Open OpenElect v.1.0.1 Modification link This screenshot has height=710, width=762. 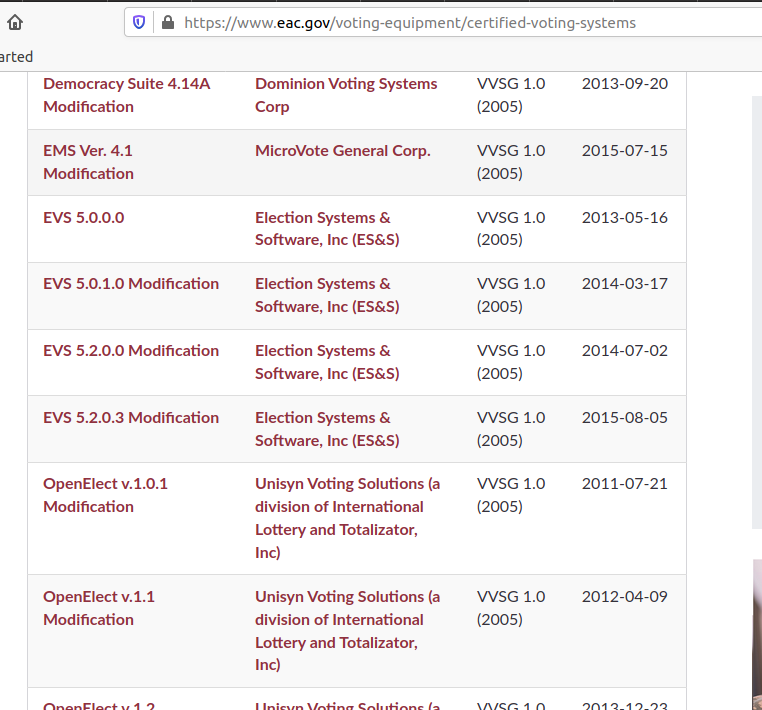coord(105,495)
